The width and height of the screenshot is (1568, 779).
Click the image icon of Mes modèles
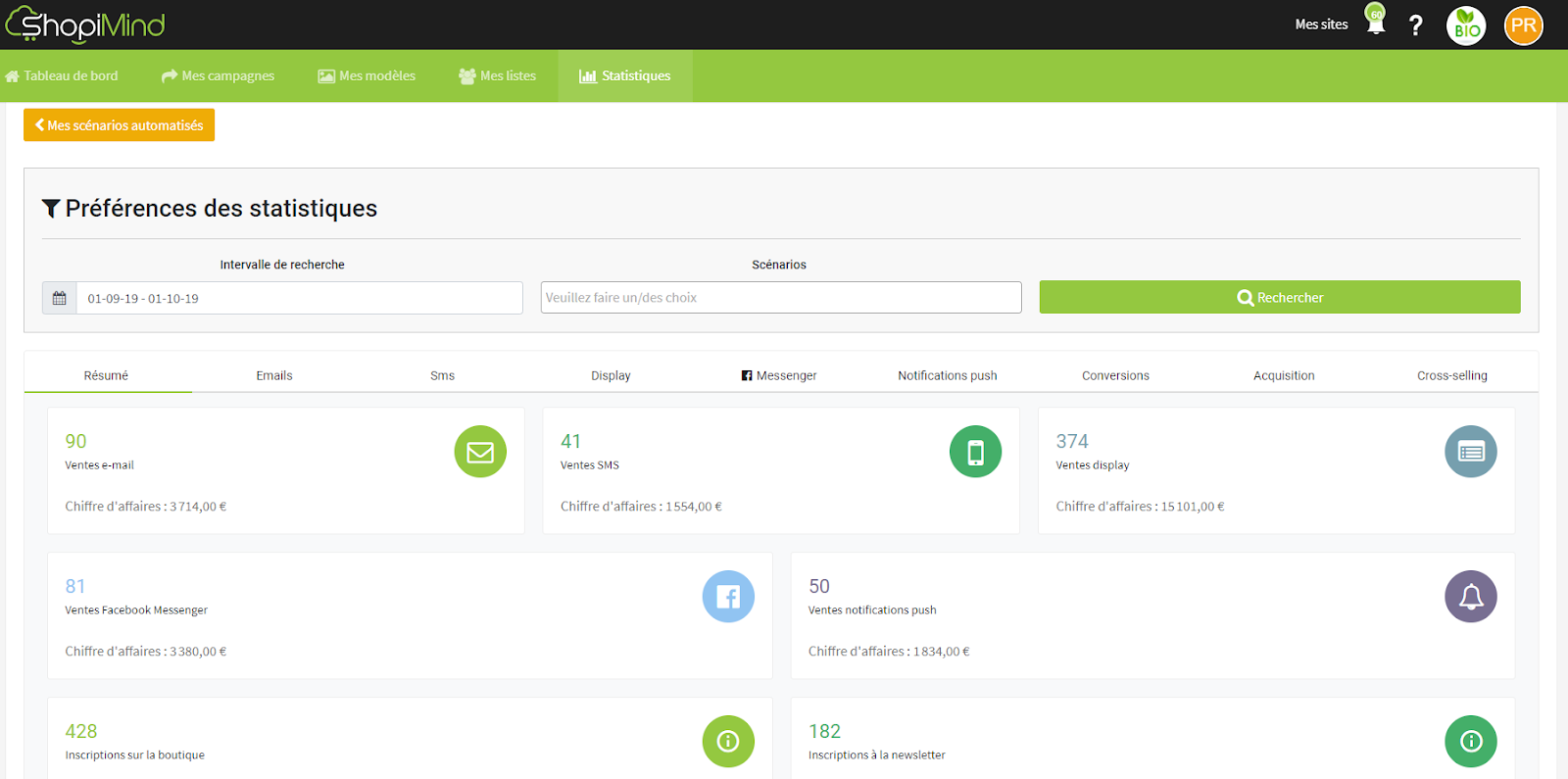[x=326, y=76]
